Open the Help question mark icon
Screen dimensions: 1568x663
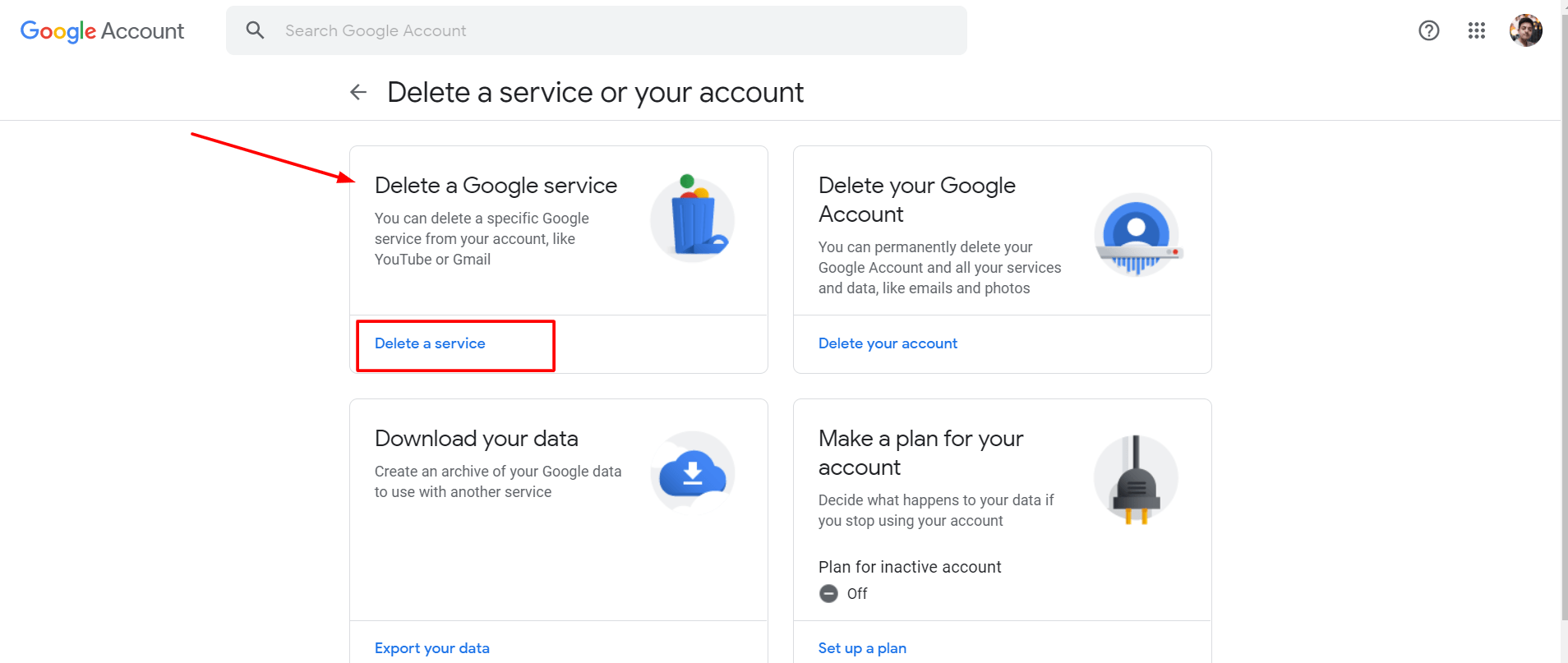[1429, 30]
